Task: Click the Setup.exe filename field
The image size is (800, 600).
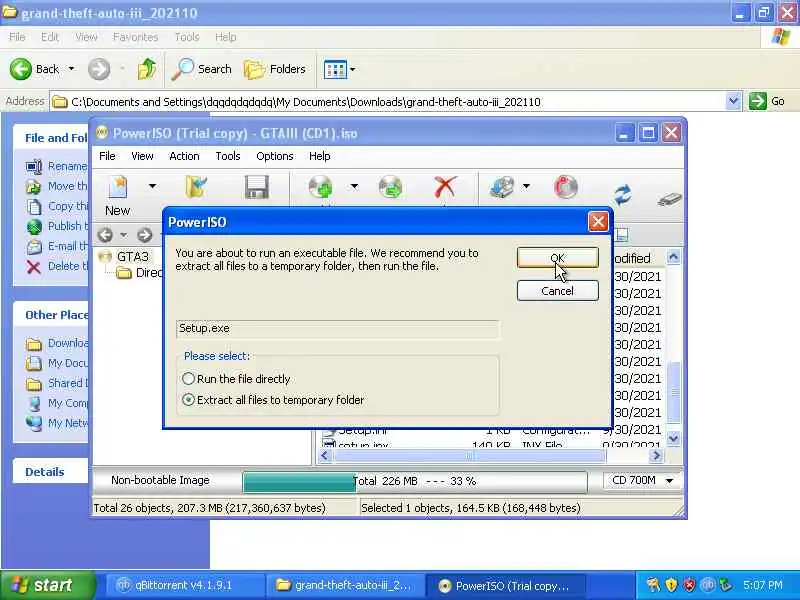Action: 337,329
